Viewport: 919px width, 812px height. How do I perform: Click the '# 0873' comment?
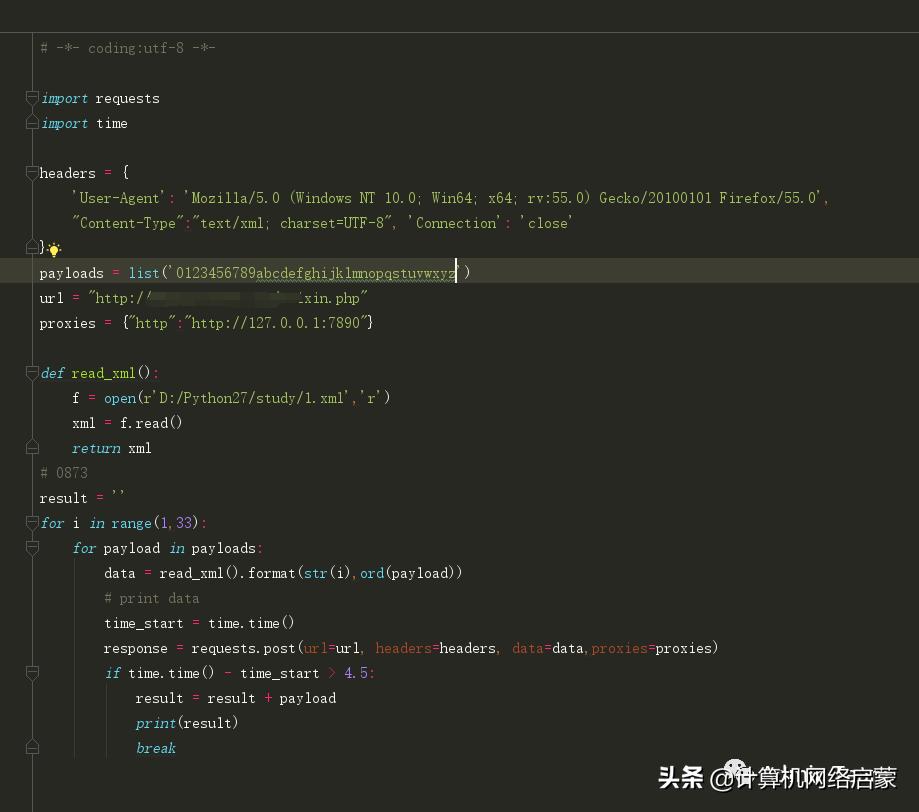pos(64,473)
